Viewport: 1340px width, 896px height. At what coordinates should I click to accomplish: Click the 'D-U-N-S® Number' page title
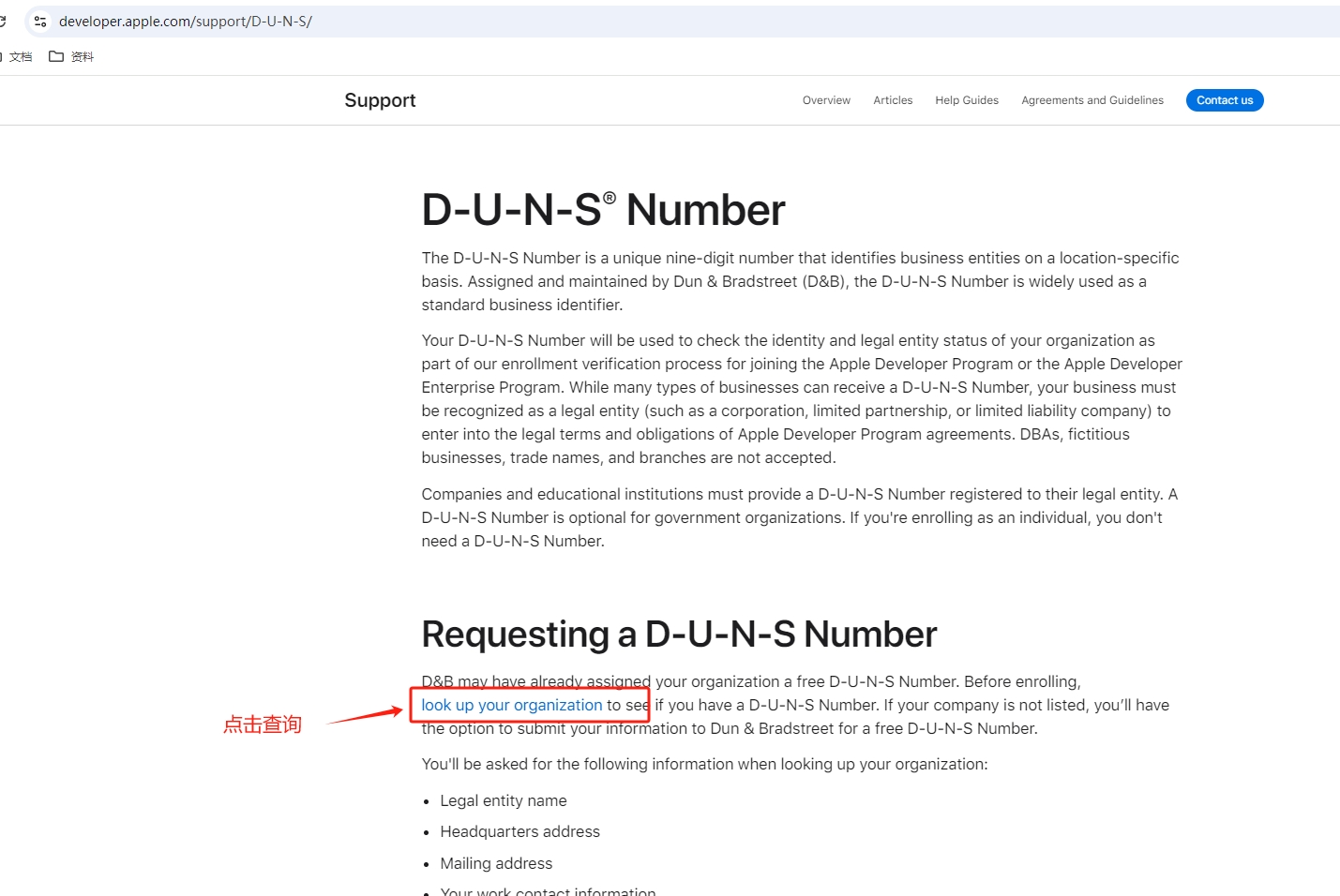[x=603, y=209]
